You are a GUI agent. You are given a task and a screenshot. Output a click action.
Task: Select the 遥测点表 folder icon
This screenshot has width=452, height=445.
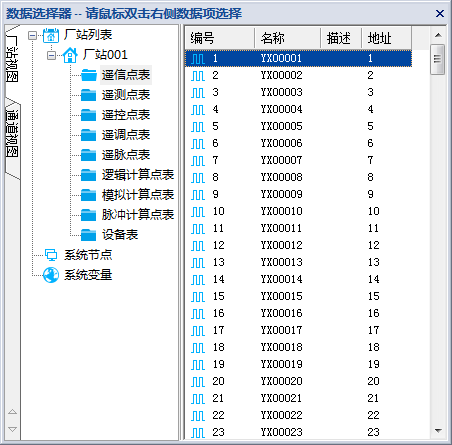coord(89,95)
